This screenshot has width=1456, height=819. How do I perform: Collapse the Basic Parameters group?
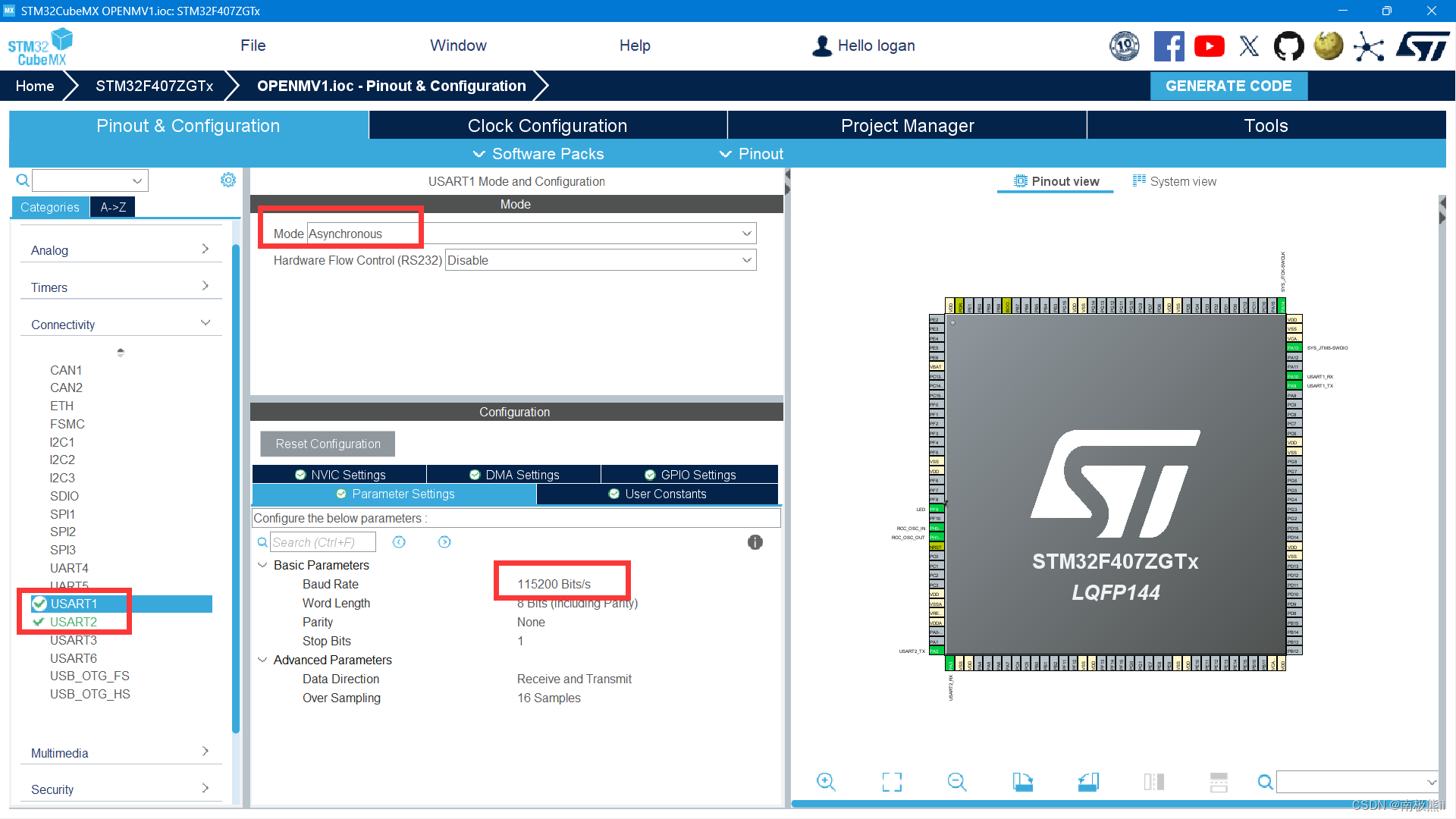[262, 565]
